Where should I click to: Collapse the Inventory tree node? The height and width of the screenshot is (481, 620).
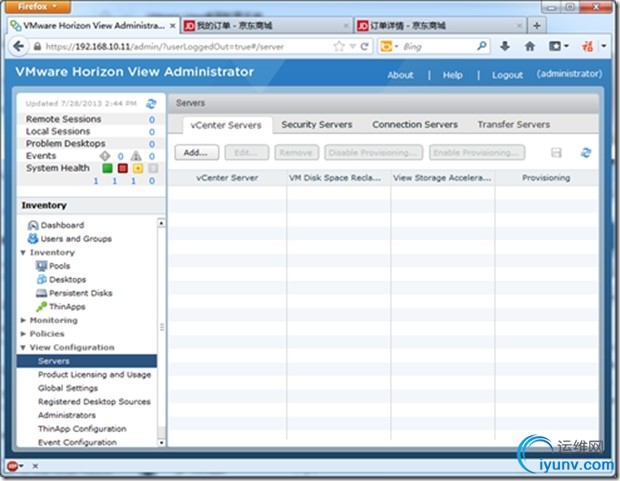click(x=23, y=252)
